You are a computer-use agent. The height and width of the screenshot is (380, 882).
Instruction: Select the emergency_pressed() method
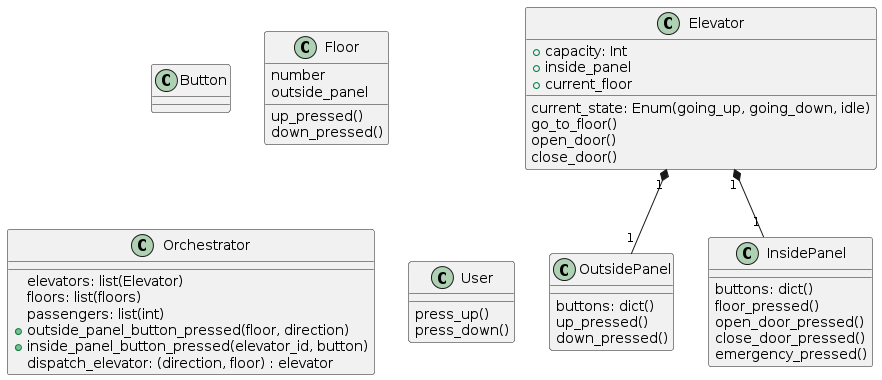coord(791,355)
